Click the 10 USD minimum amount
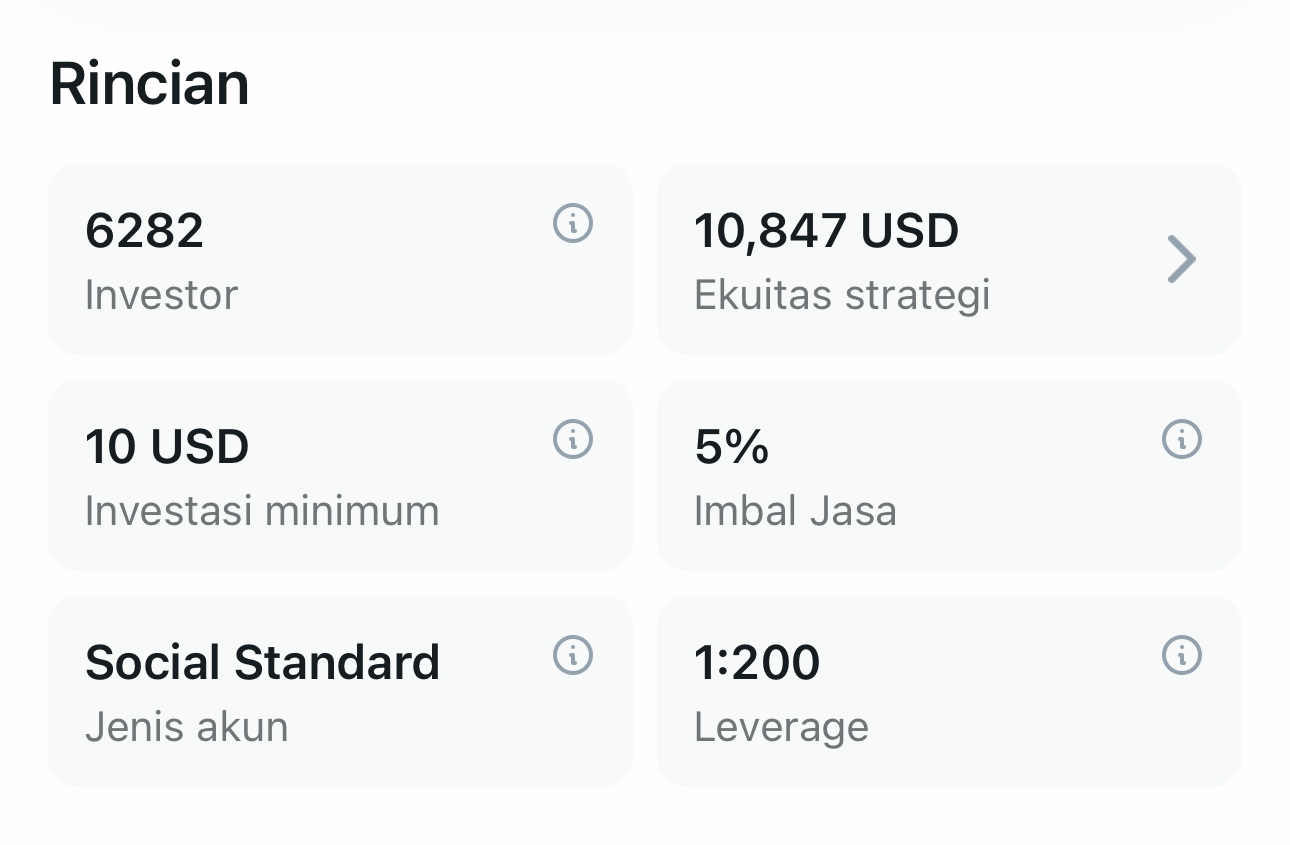This screenshot has width=1290, height=845. [167, 447]
